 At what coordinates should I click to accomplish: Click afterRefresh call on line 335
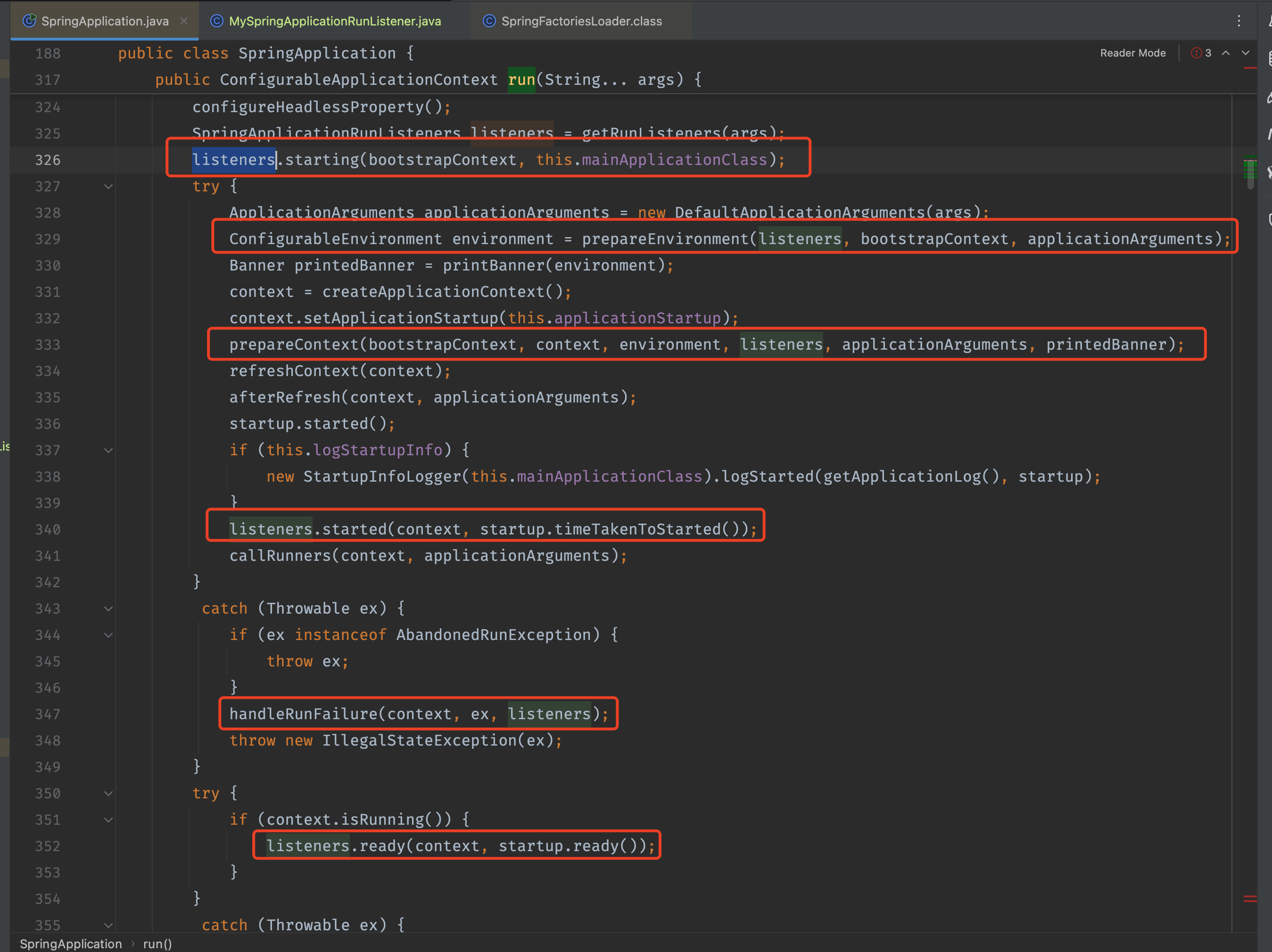[285, 398]
